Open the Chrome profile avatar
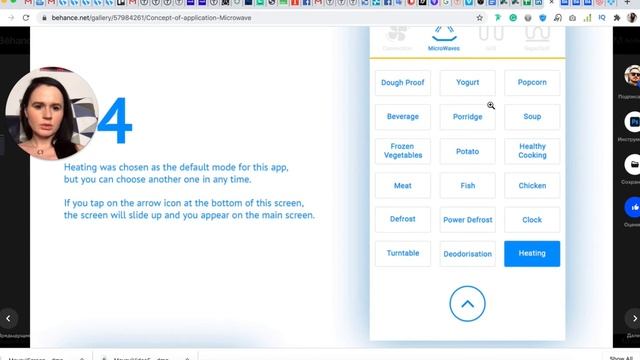640x360 pixels. click(632, 18)
